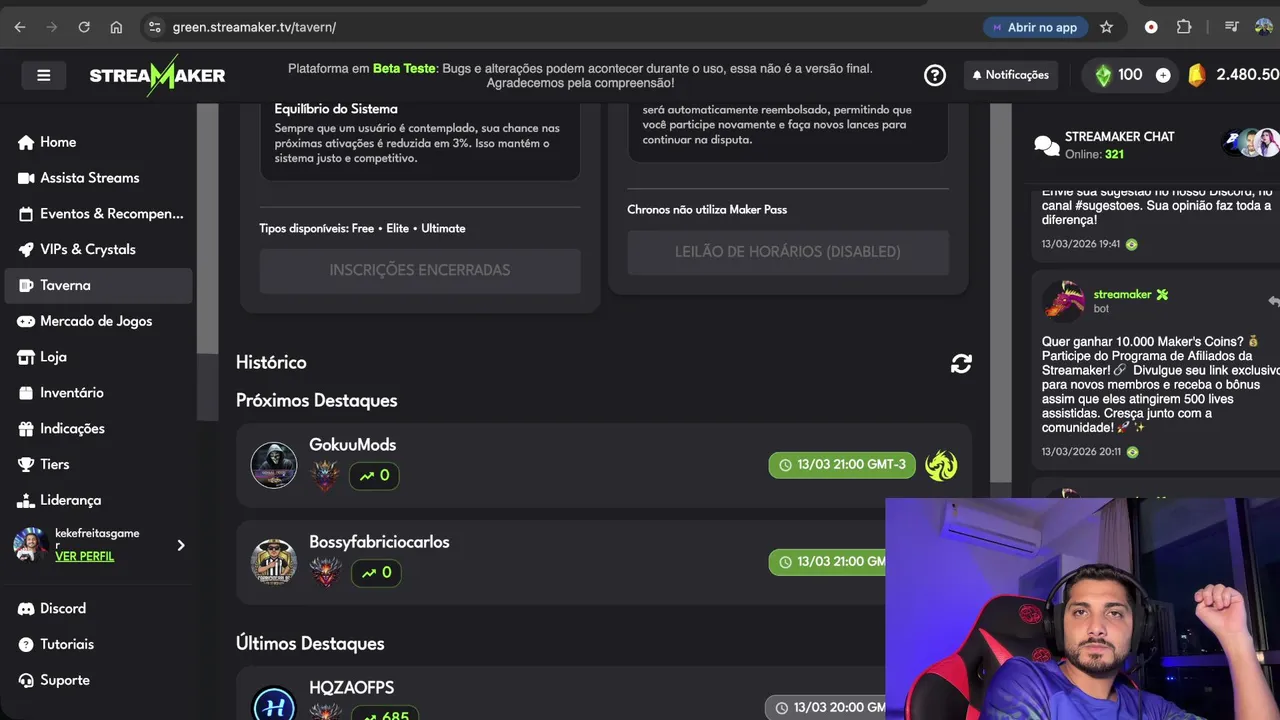Image resolution: width=1280 pixels, height=720 pixels.
Task: Open Notificações panel
Action: 1010,75
